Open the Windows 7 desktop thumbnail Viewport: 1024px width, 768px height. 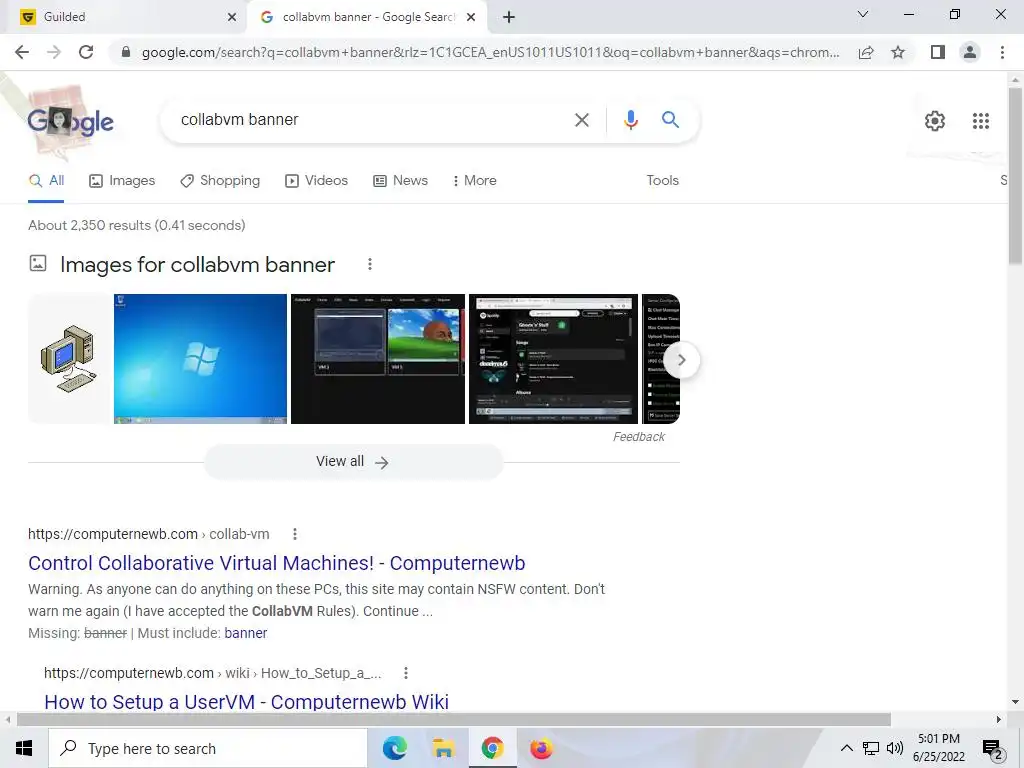point(200,359)
